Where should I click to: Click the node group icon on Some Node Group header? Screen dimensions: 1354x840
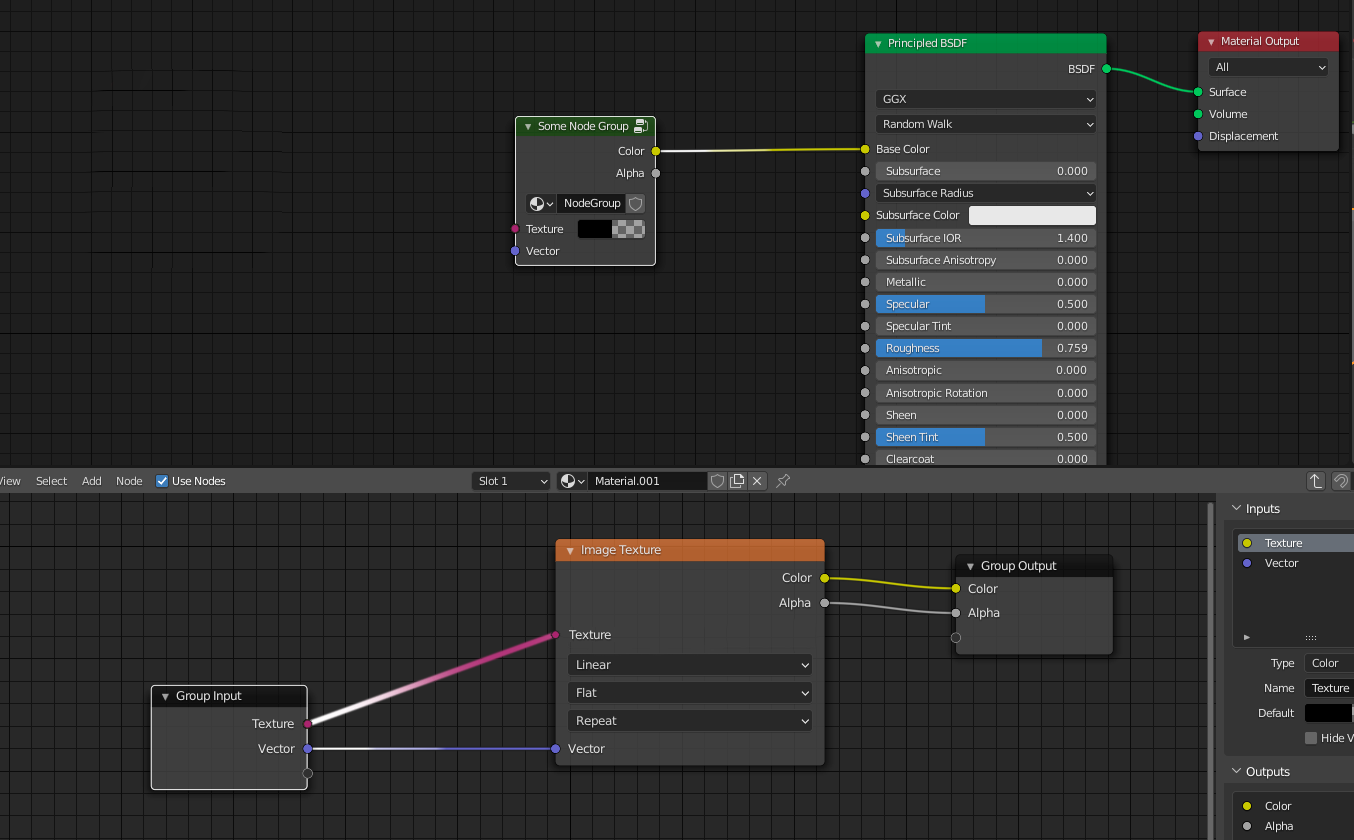[x=641, y=126]
